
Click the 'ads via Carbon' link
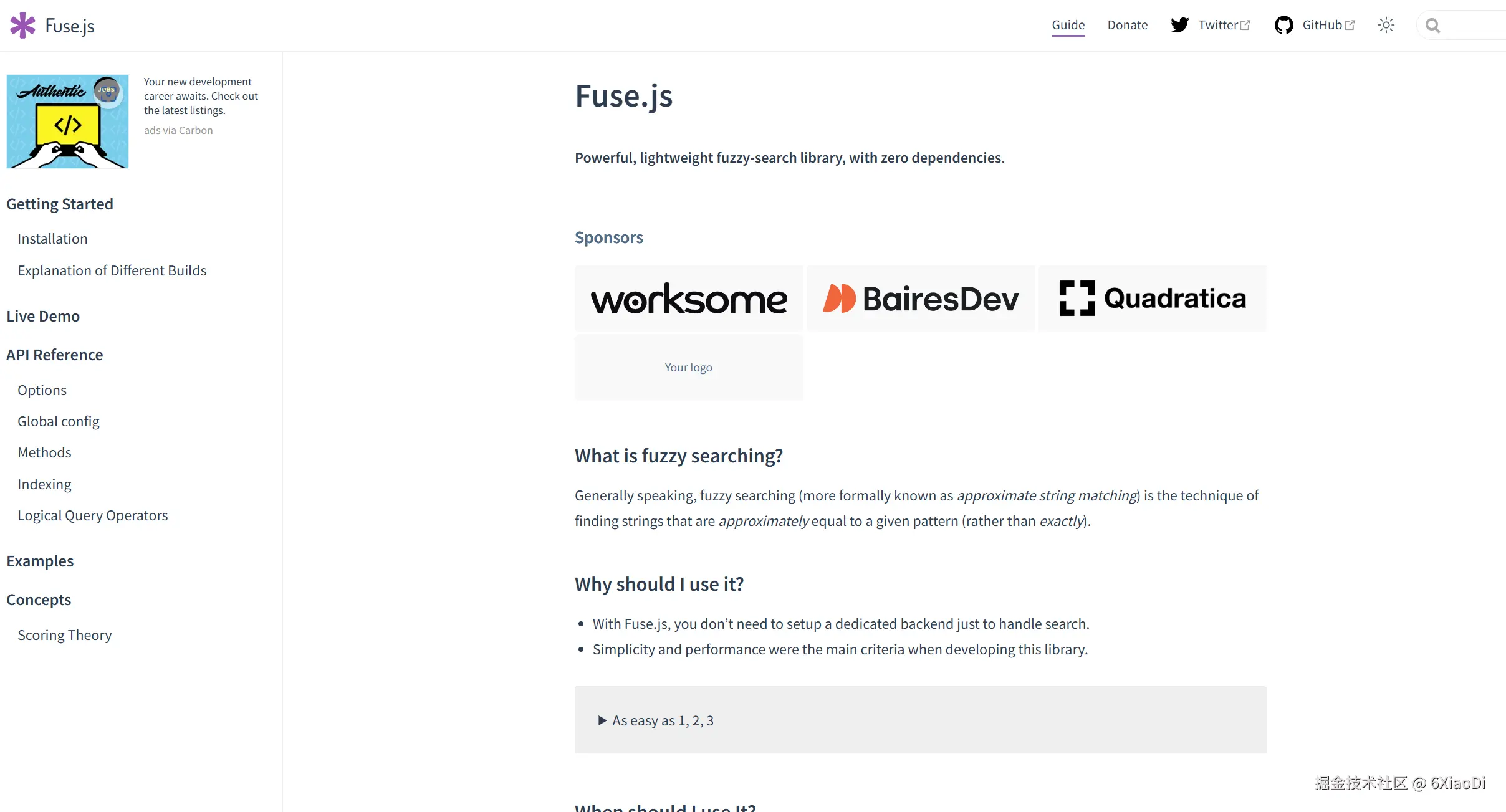point(178,130)
